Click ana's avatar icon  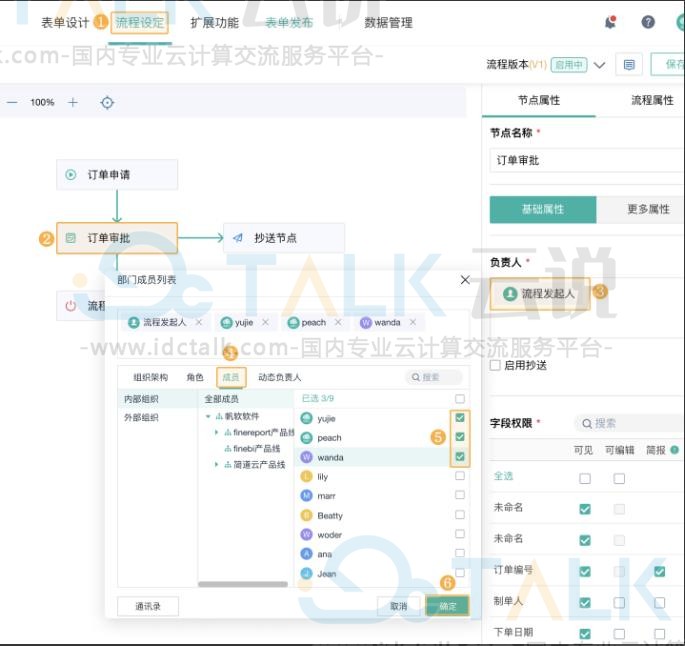click(307, 554)
